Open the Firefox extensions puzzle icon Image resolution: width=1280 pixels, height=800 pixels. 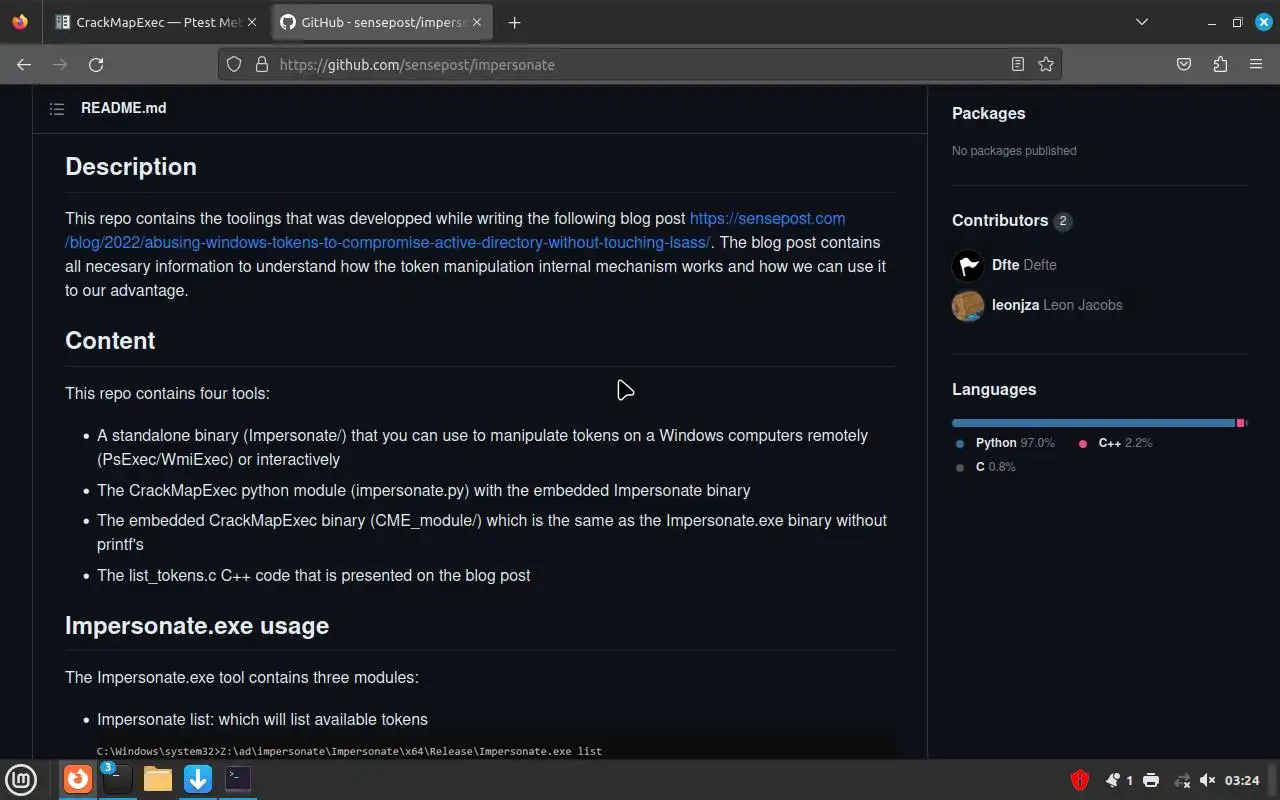(1220, 64)
